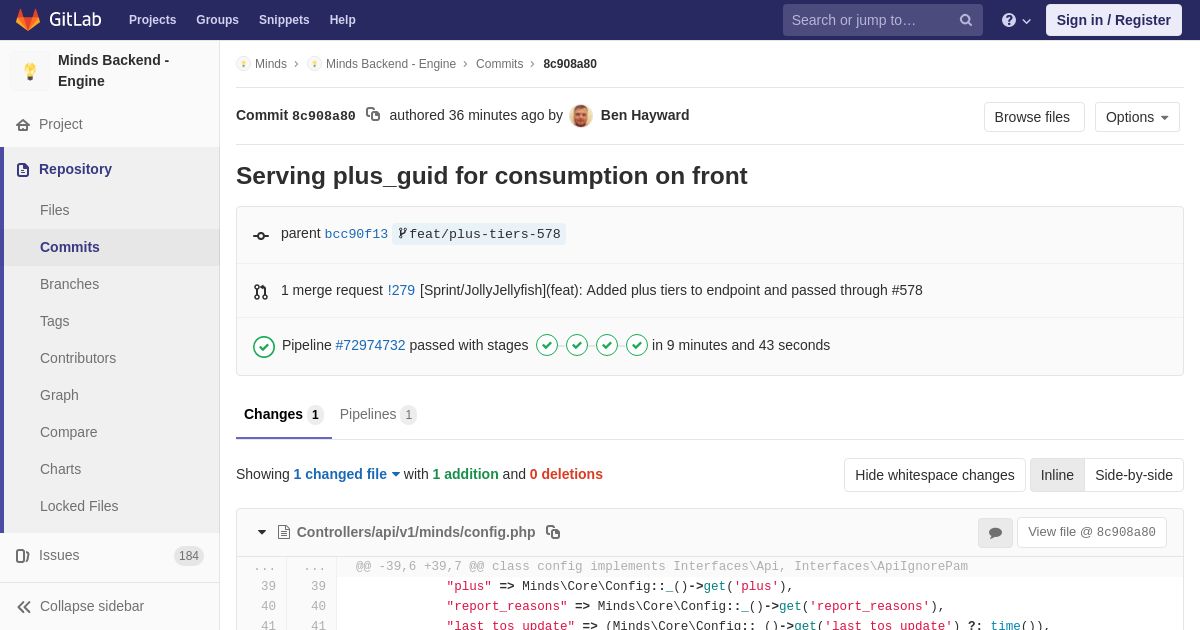1200x630 pixels.
Task: Switch to Side-by-side diff view
Action: 1134,475
